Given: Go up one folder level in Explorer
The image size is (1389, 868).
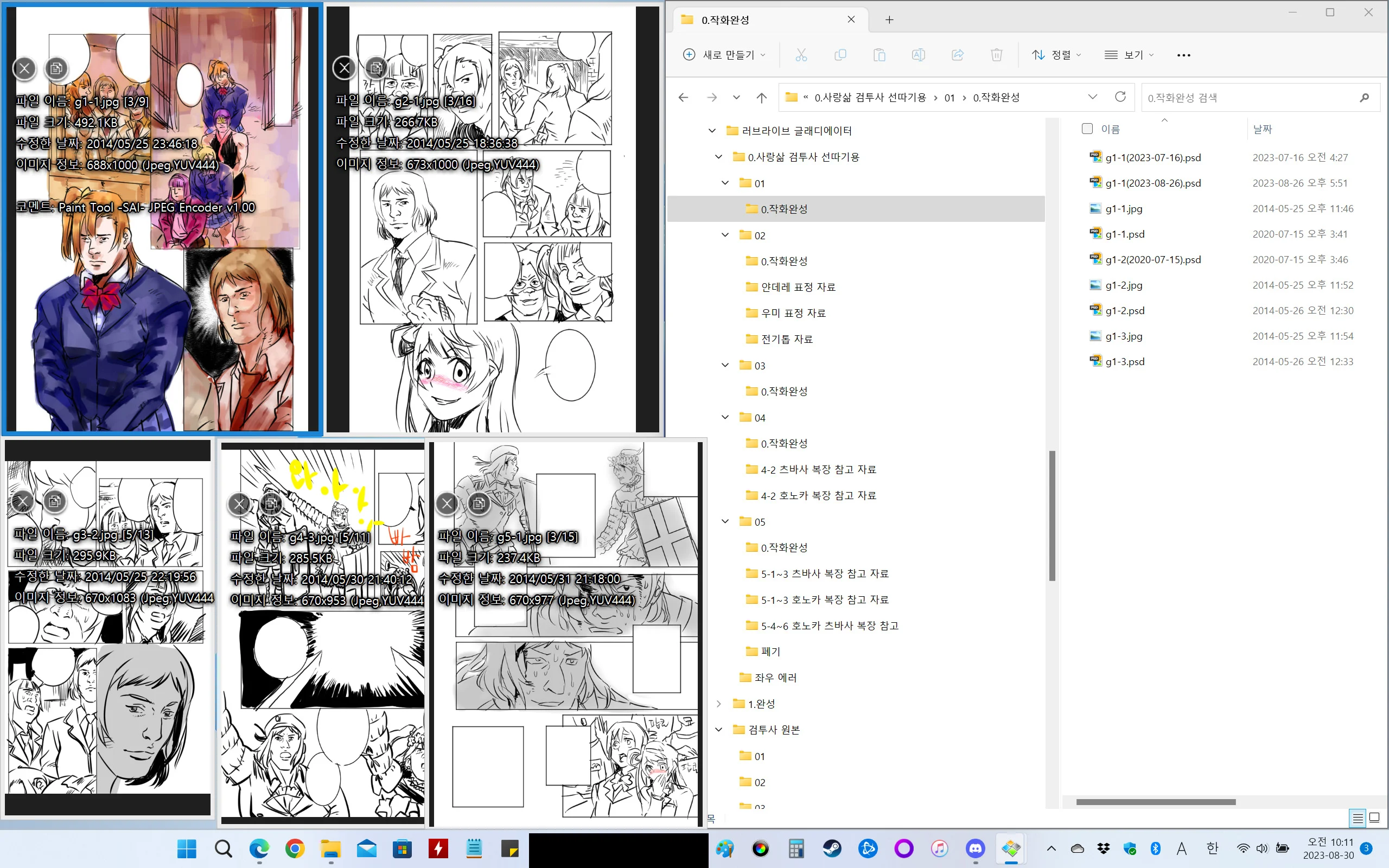Looking at the screenshot, I should [x=762, y=98].
